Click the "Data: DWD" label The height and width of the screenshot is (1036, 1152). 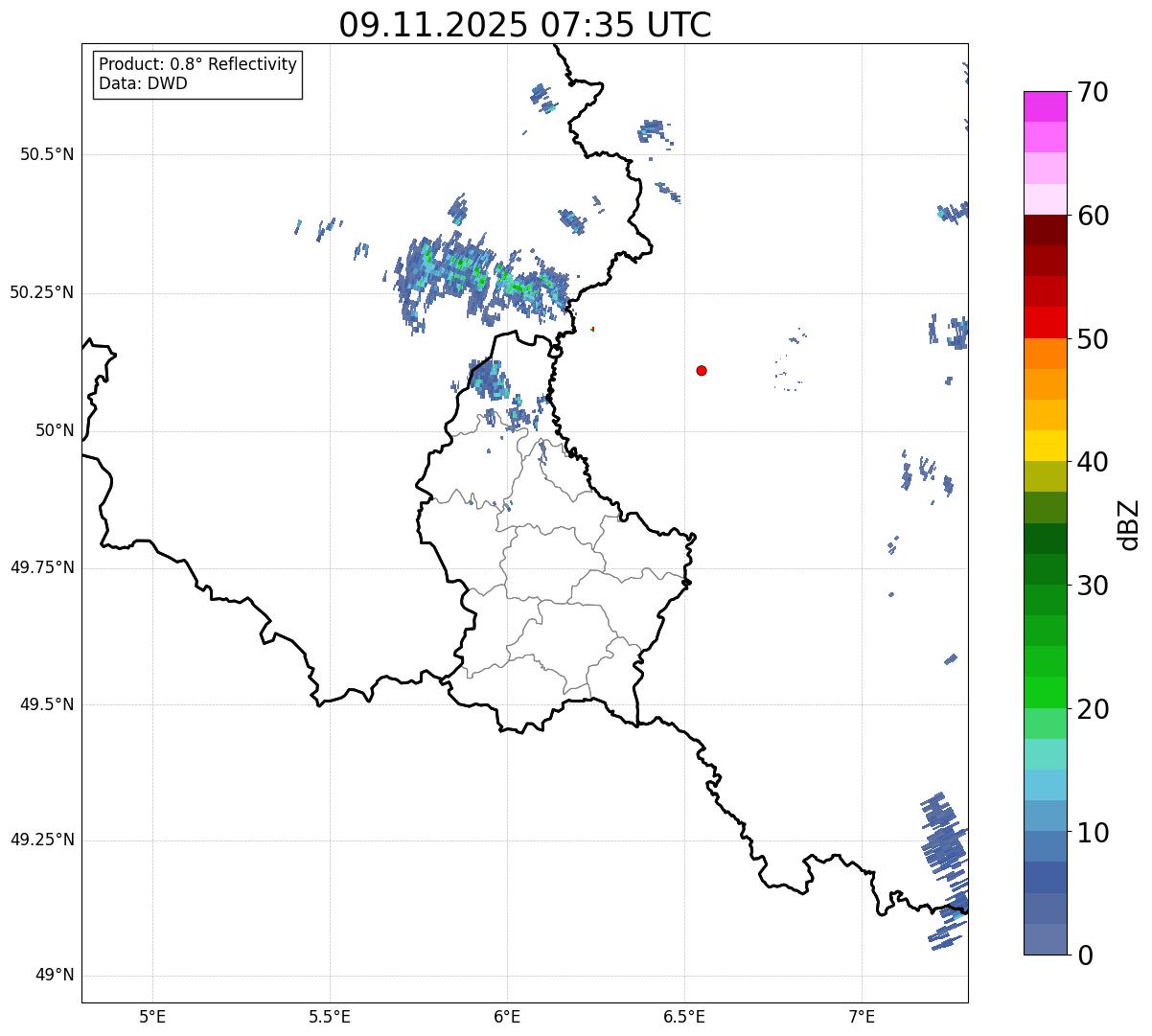143,83
